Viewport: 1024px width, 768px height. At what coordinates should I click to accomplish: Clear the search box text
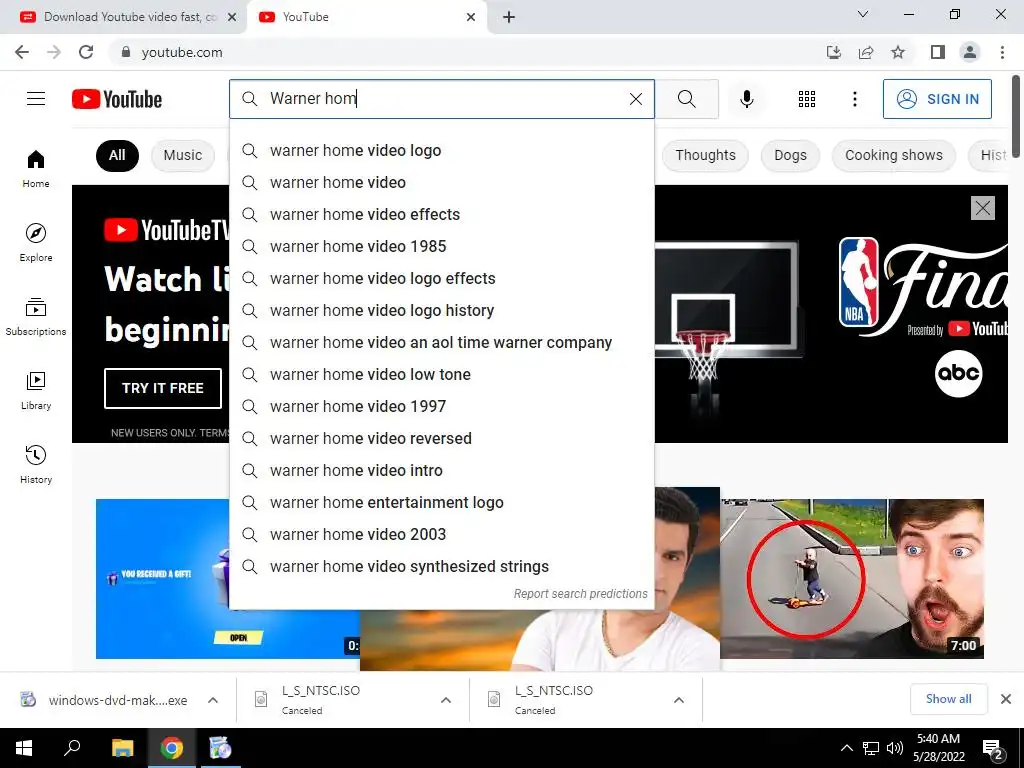(x=635, y=99)
